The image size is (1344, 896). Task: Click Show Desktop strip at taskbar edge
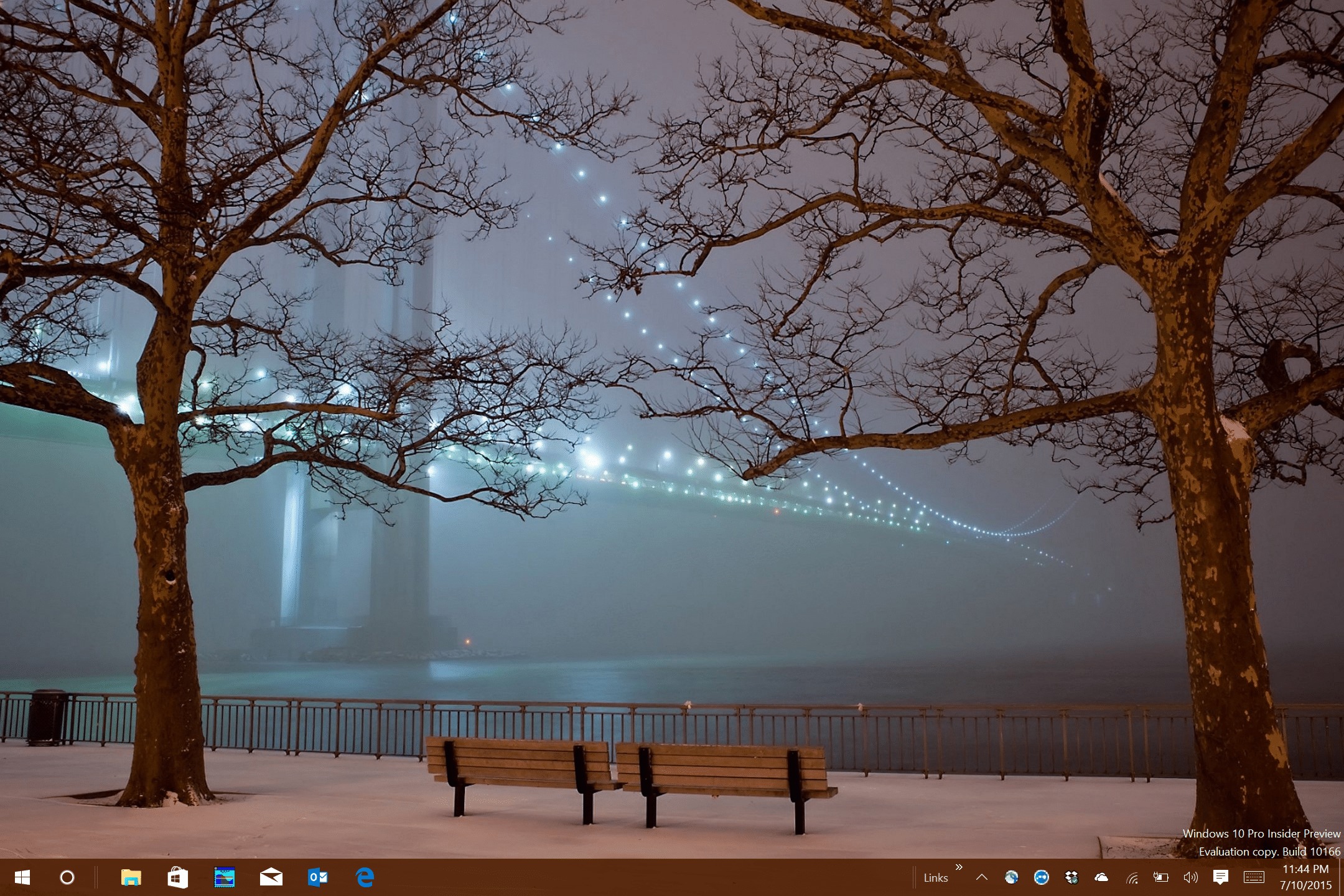[1341, 877]
